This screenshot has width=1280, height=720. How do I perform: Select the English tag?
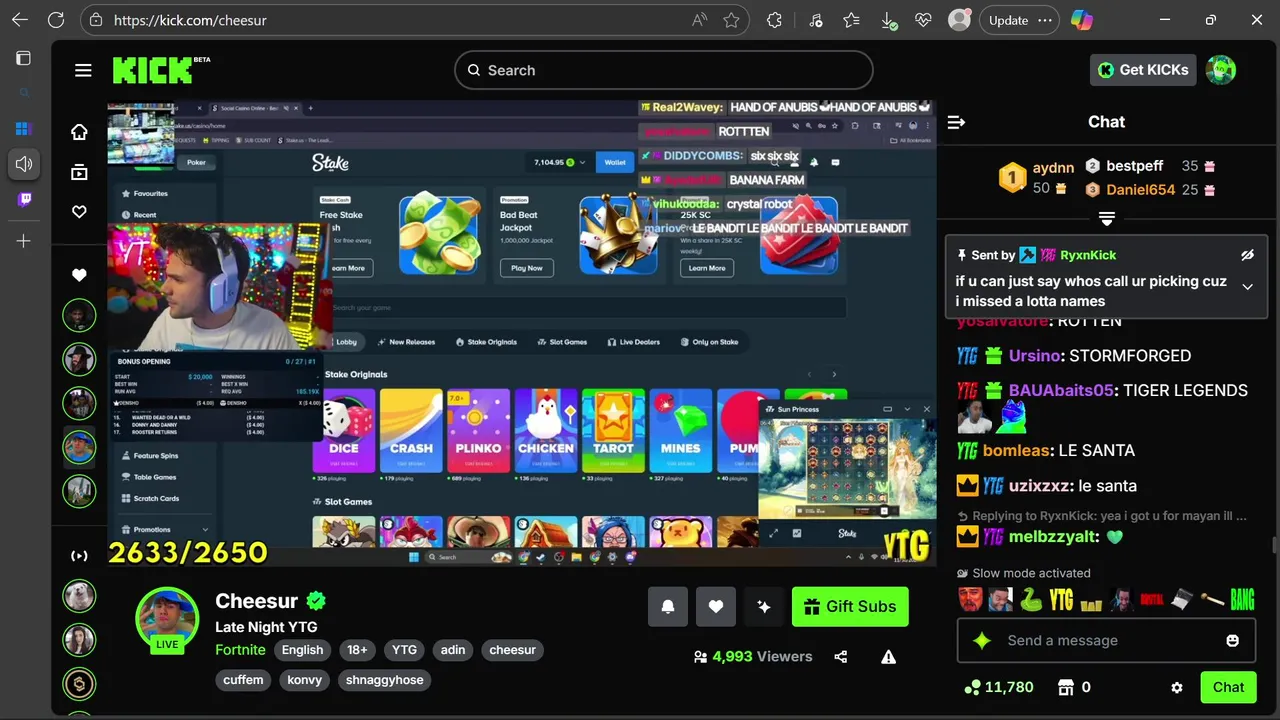(302, 650)
